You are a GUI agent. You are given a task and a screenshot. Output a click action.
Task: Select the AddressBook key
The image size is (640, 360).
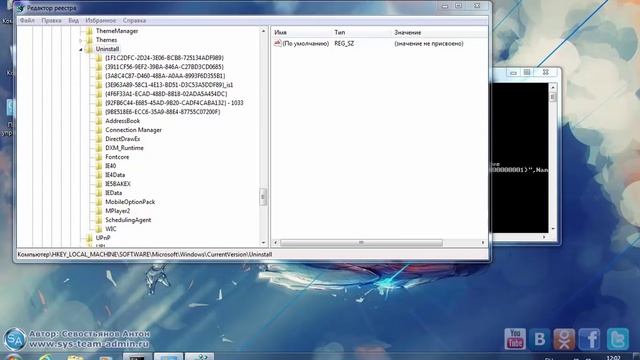tap(122, 121)
